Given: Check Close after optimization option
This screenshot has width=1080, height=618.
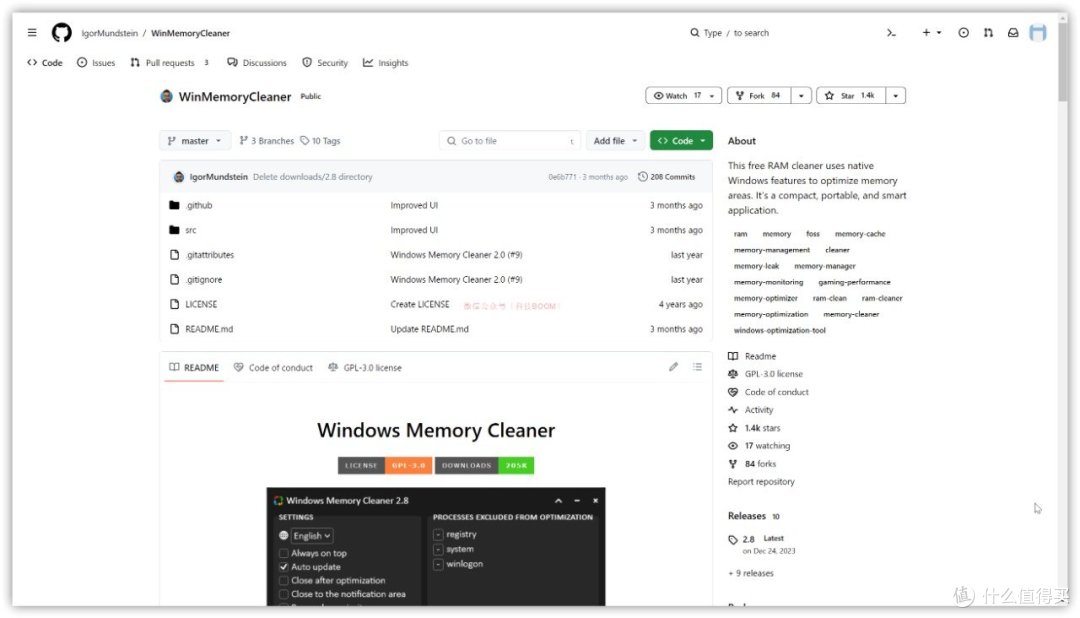Looking at the screenshot, I should coord(285,579).
